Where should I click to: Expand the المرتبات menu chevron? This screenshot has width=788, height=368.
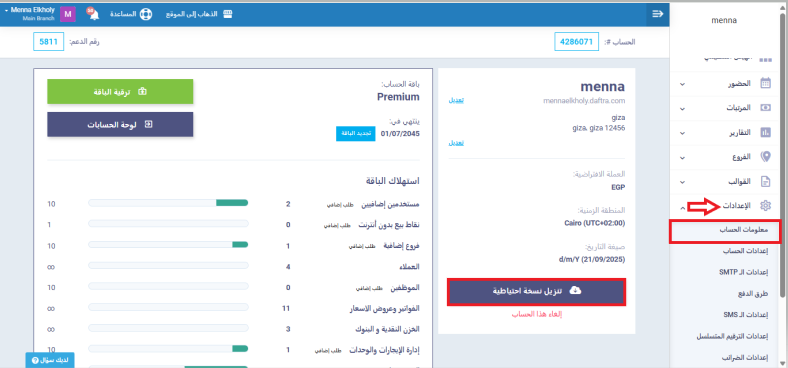click(682, 109)
